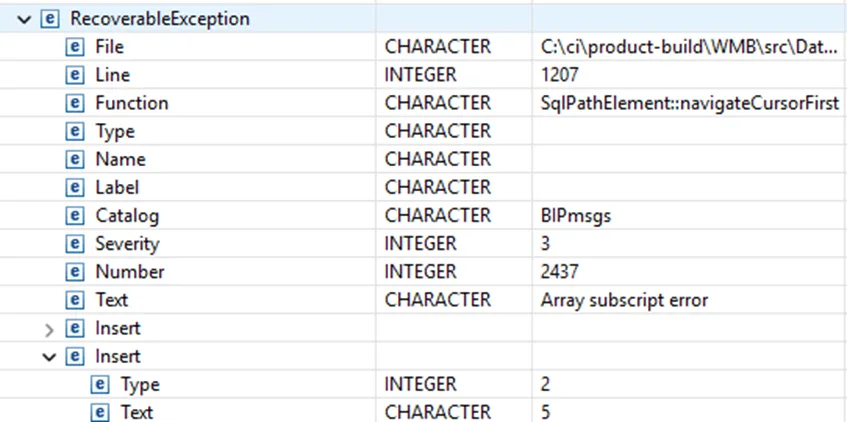
Task: Click the Number element icon
Action: click(75, 272)
